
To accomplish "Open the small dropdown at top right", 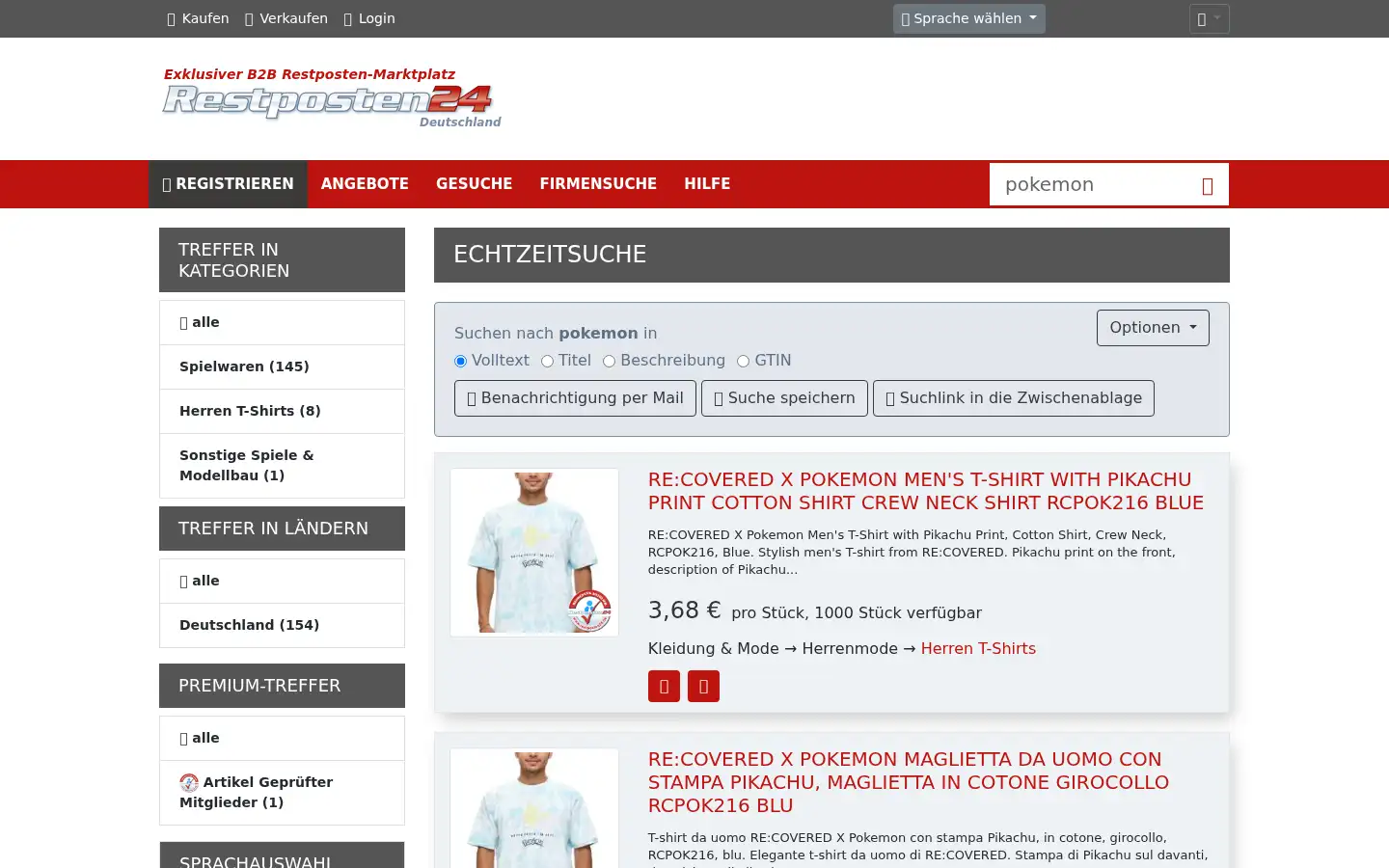I will coord(1209,18).
